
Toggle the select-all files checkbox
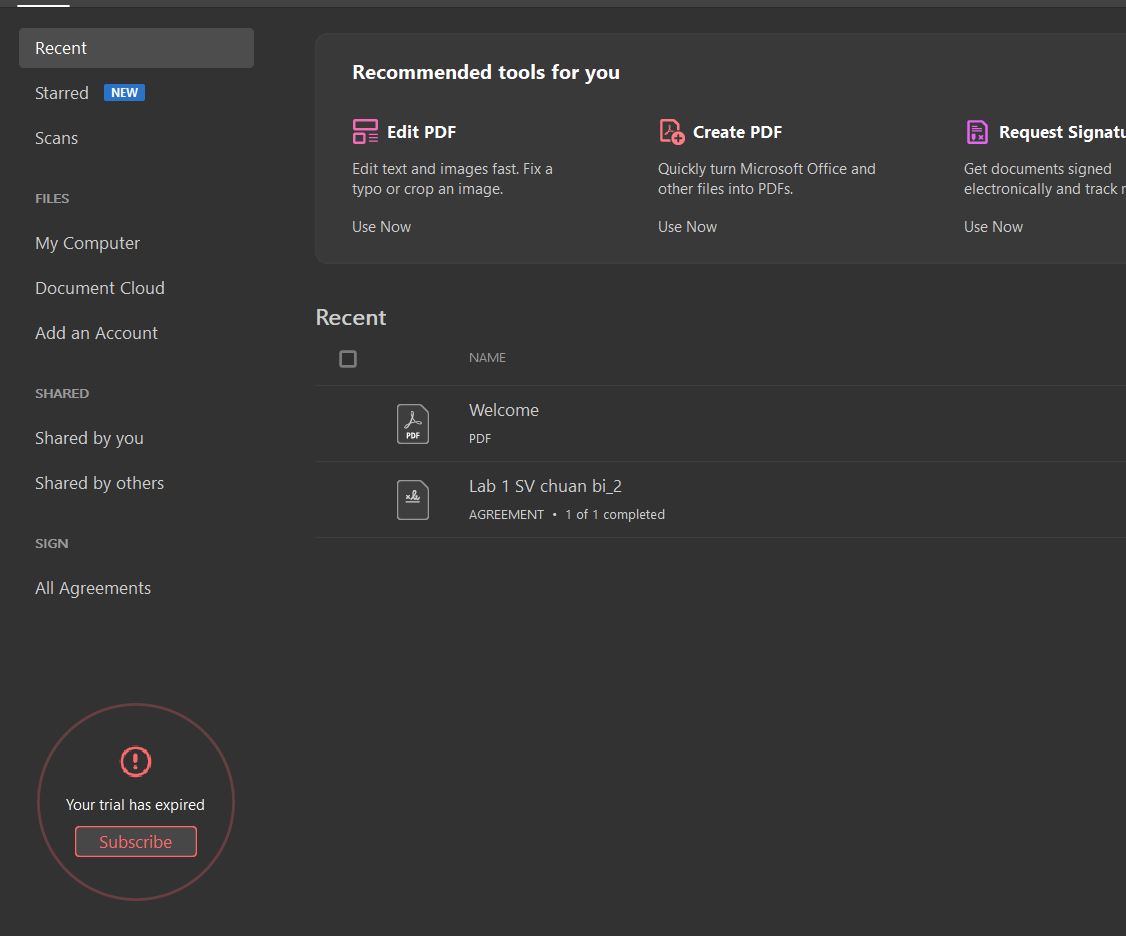point(348,359)
